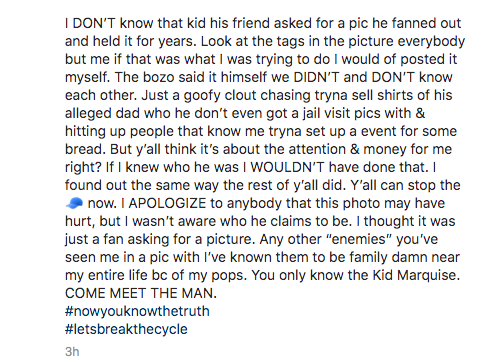
Task: Click the ampersand after 'pics with'
Action: [x=421, y=113]
